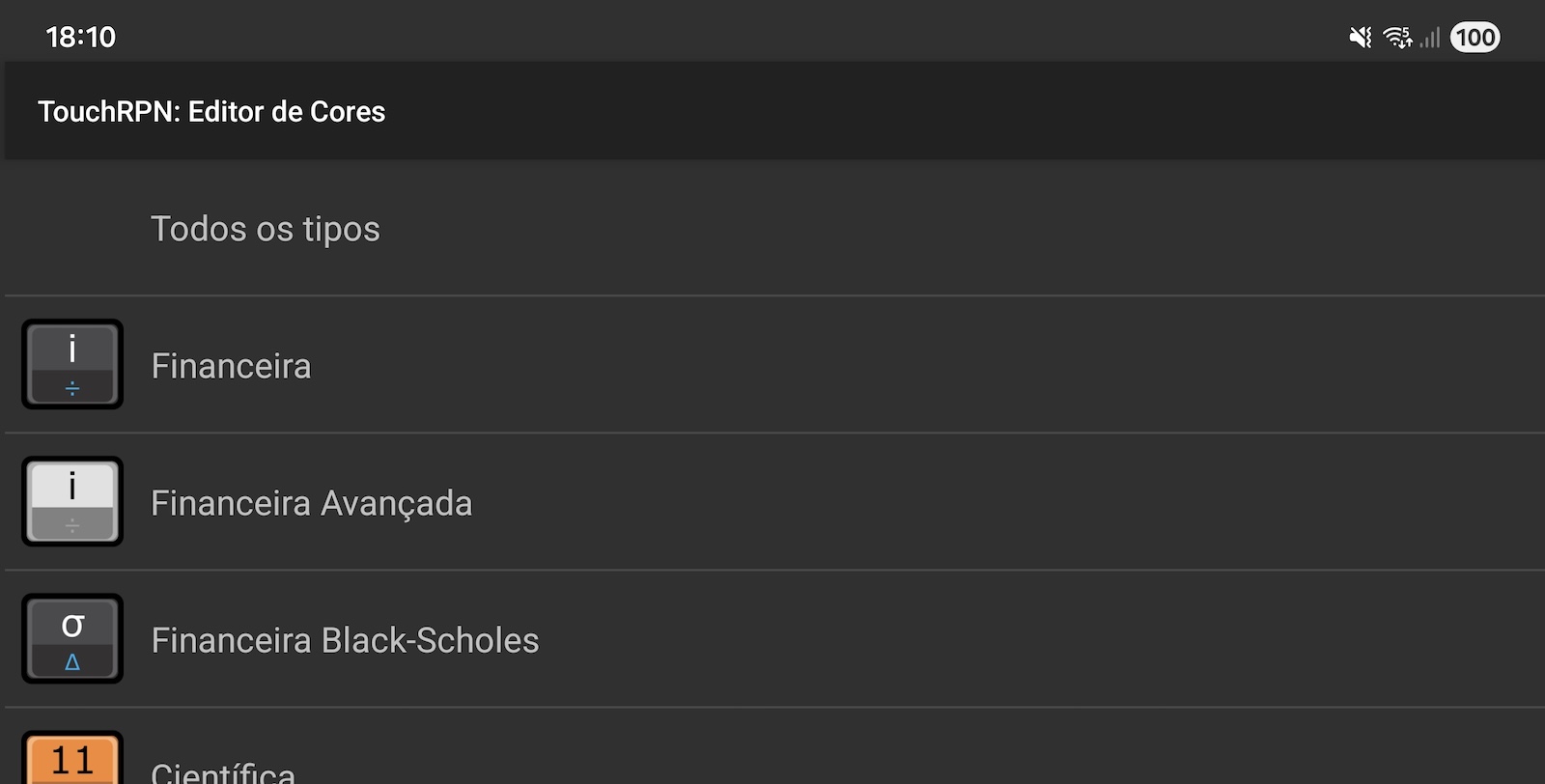Tap the Wi-Fi status icon
Screen dimensions: 1545x784
[1396, 38]
